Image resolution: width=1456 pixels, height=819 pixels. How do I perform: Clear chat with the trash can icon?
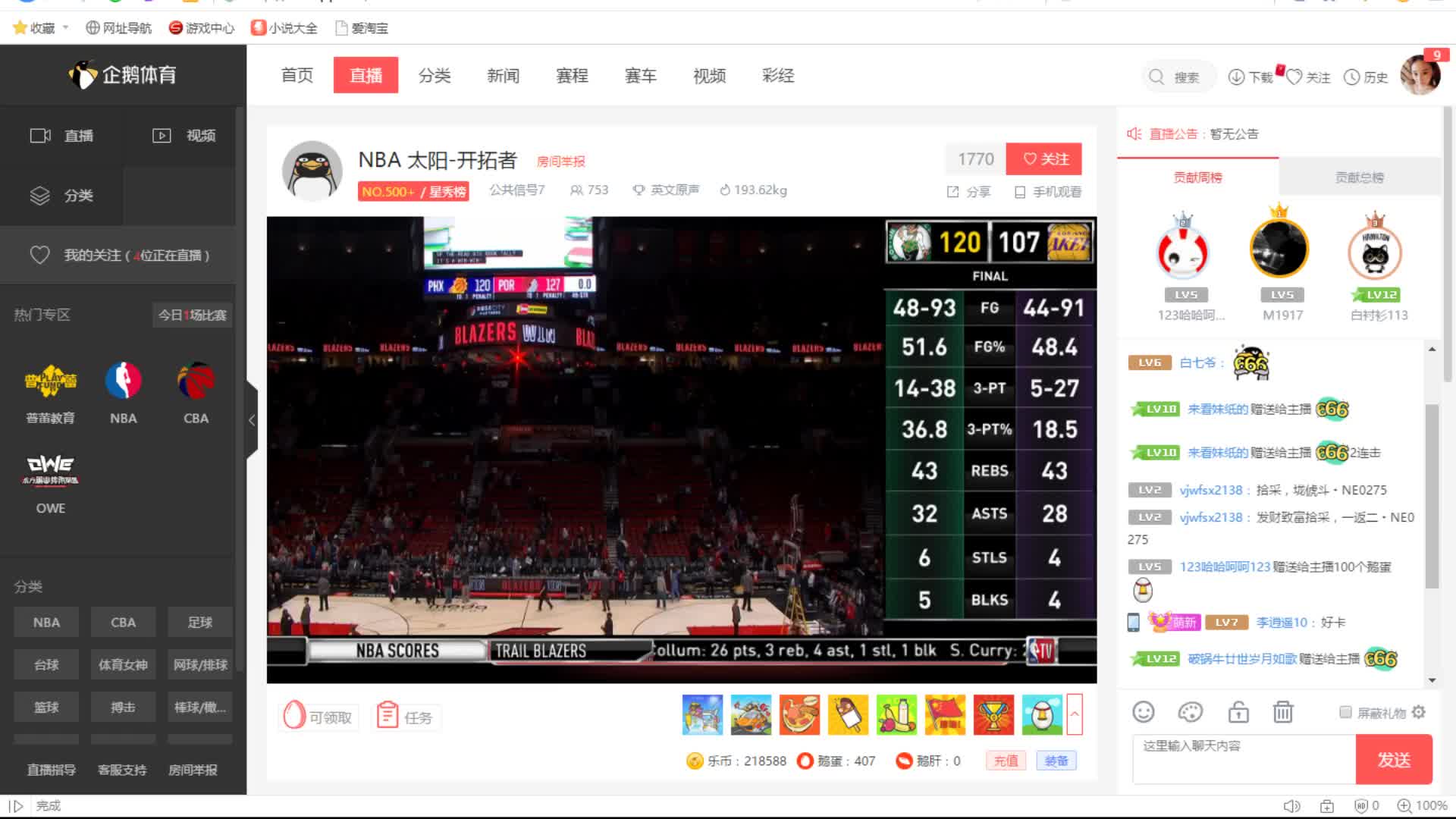(x=1282, y=712)
